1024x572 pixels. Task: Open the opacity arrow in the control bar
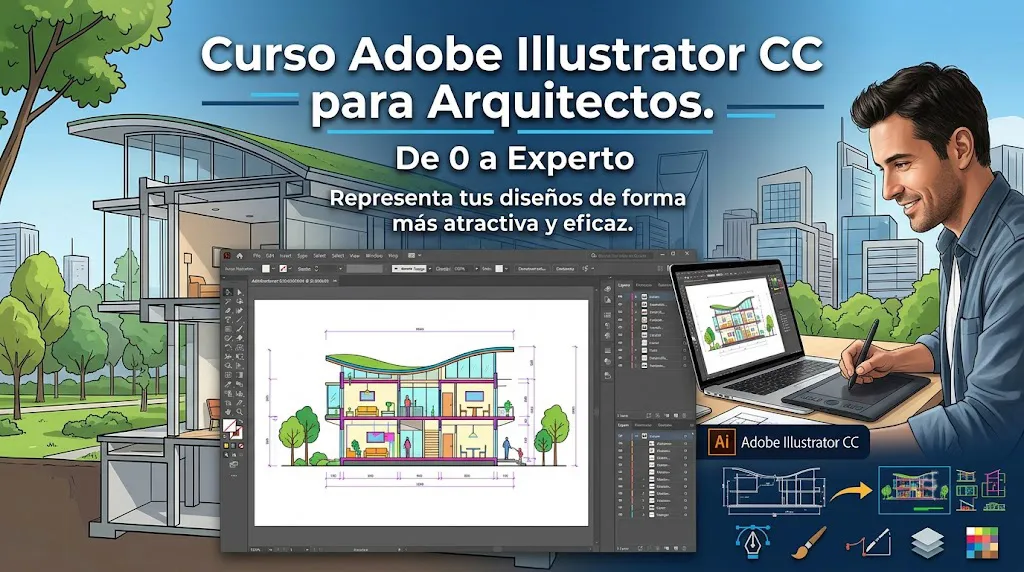tap(477, 268)
